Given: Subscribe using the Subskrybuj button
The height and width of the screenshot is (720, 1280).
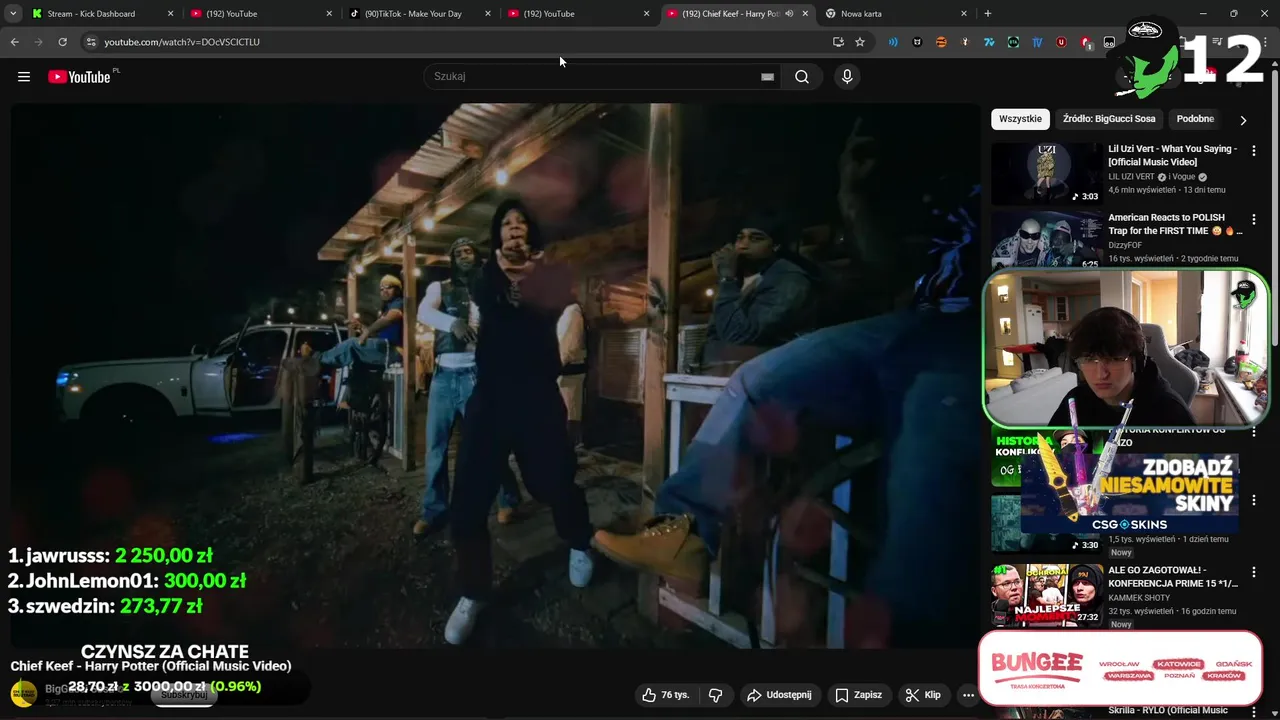Looking at the screenshot, I should 184,695.
